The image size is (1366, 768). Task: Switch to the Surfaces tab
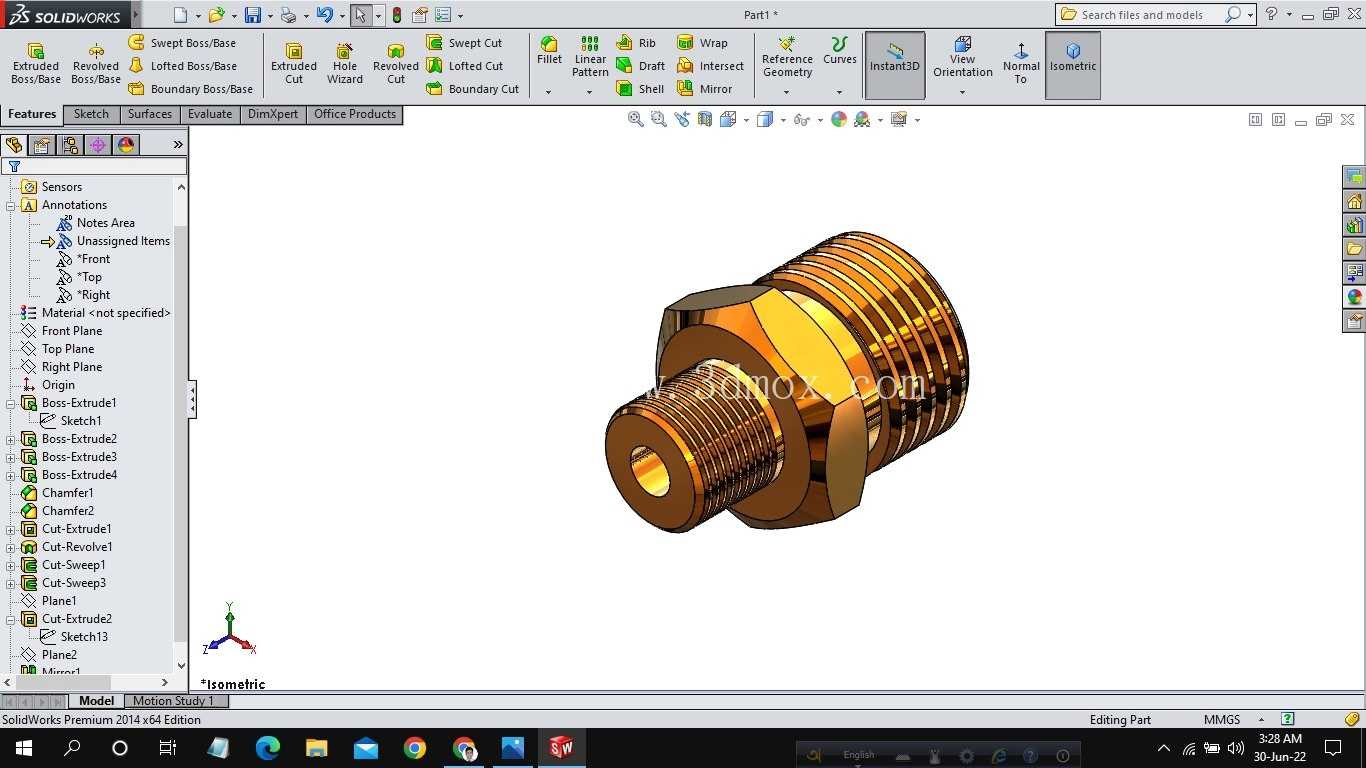pyautogui.click(x=150, y=114)
